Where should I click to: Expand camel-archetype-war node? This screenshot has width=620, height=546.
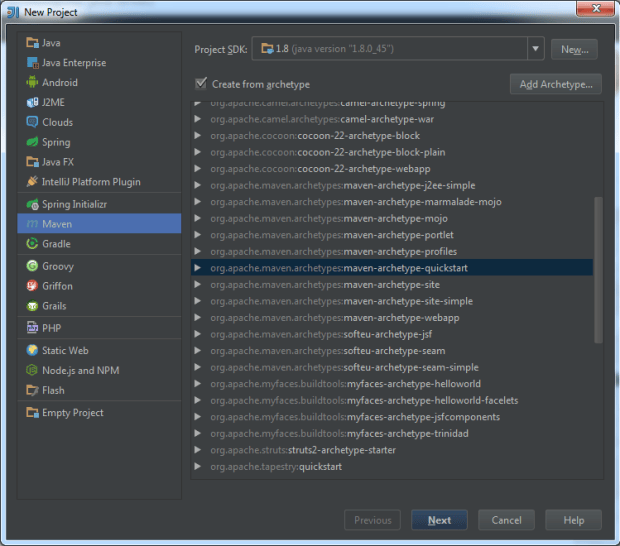pyautogui.click(x=198, y=119)
